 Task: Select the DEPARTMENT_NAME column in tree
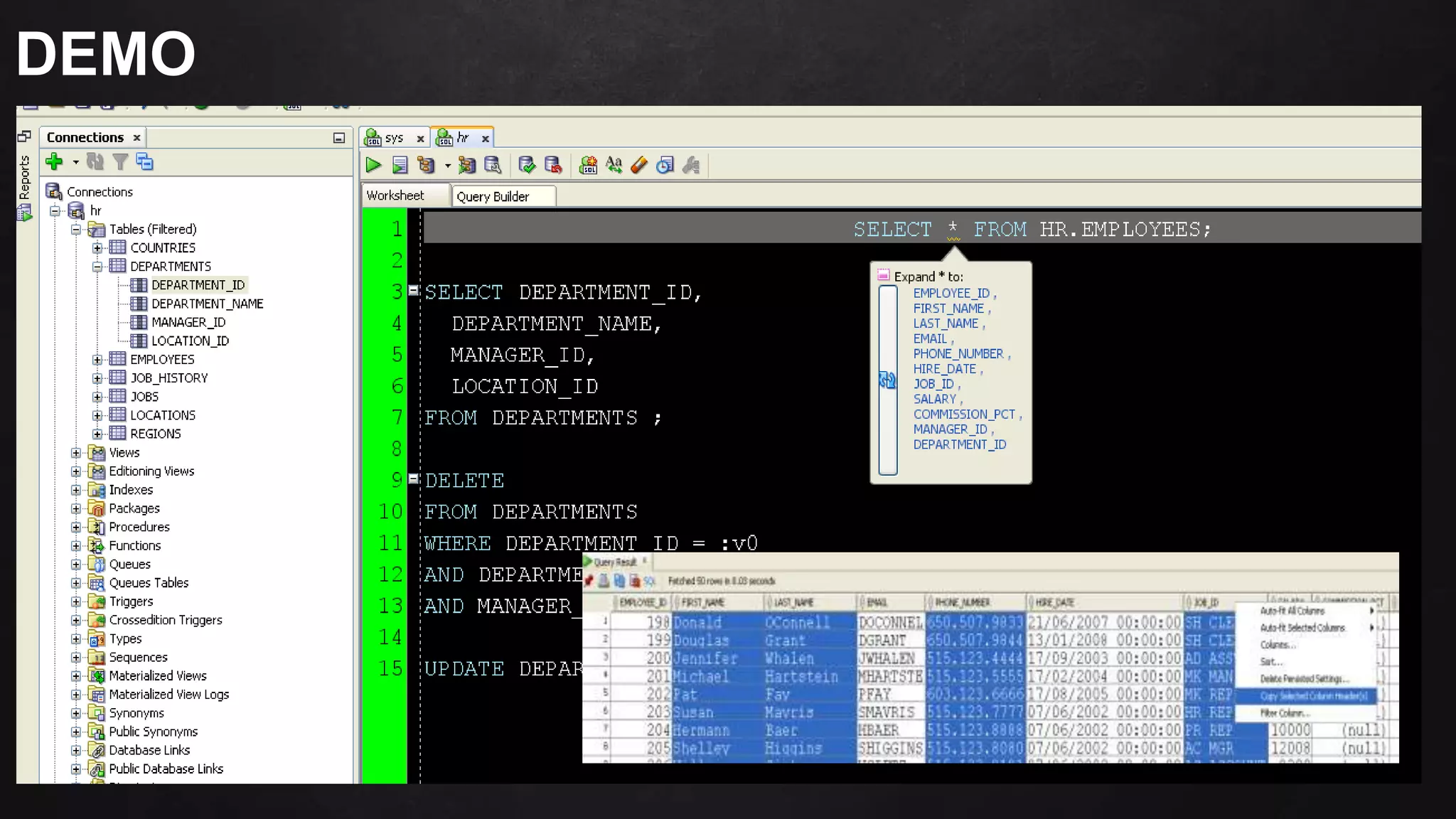tap(207, 304)
